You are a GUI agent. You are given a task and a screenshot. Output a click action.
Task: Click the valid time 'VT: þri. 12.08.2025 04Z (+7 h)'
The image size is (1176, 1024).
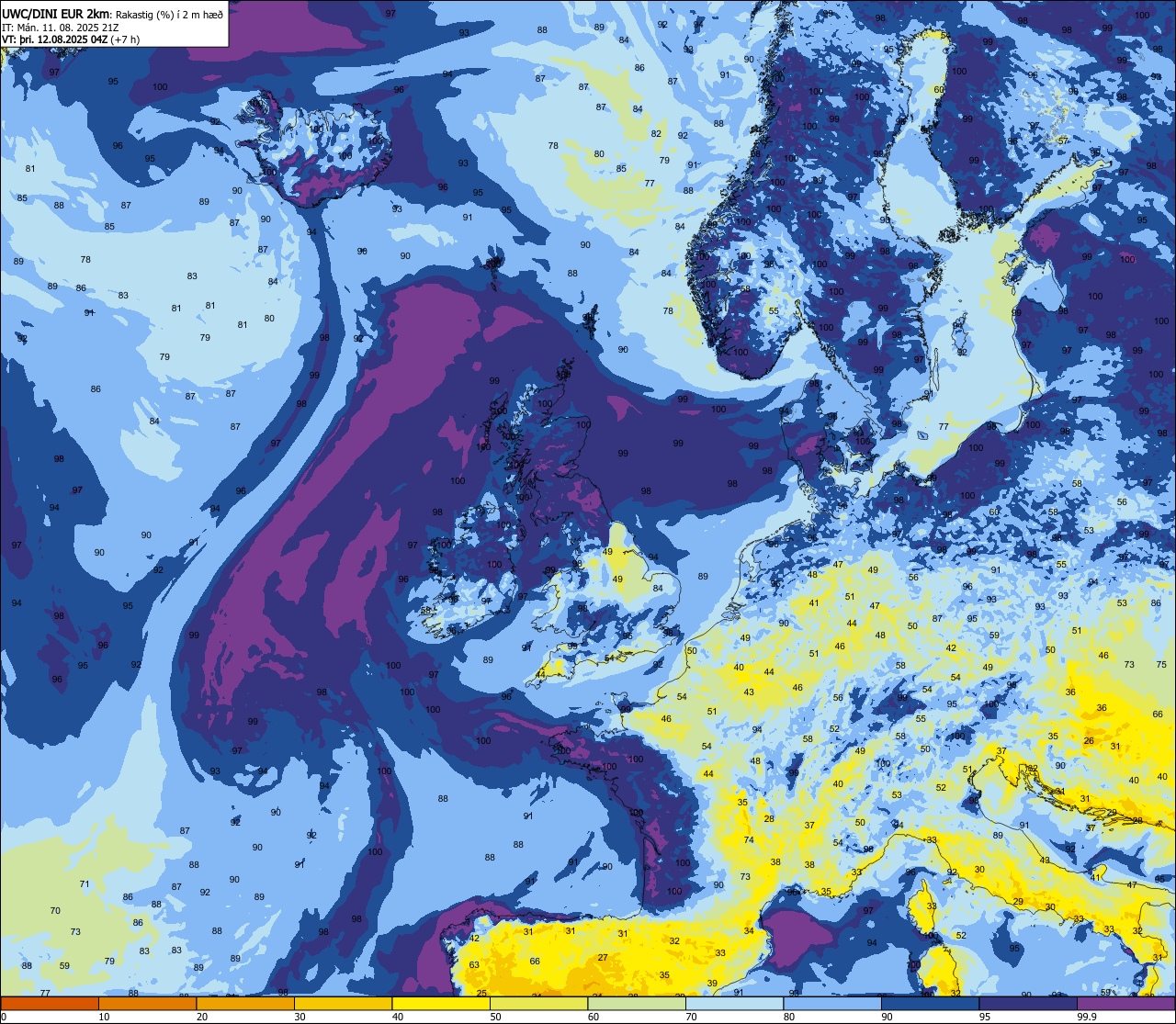pos(71,39)
